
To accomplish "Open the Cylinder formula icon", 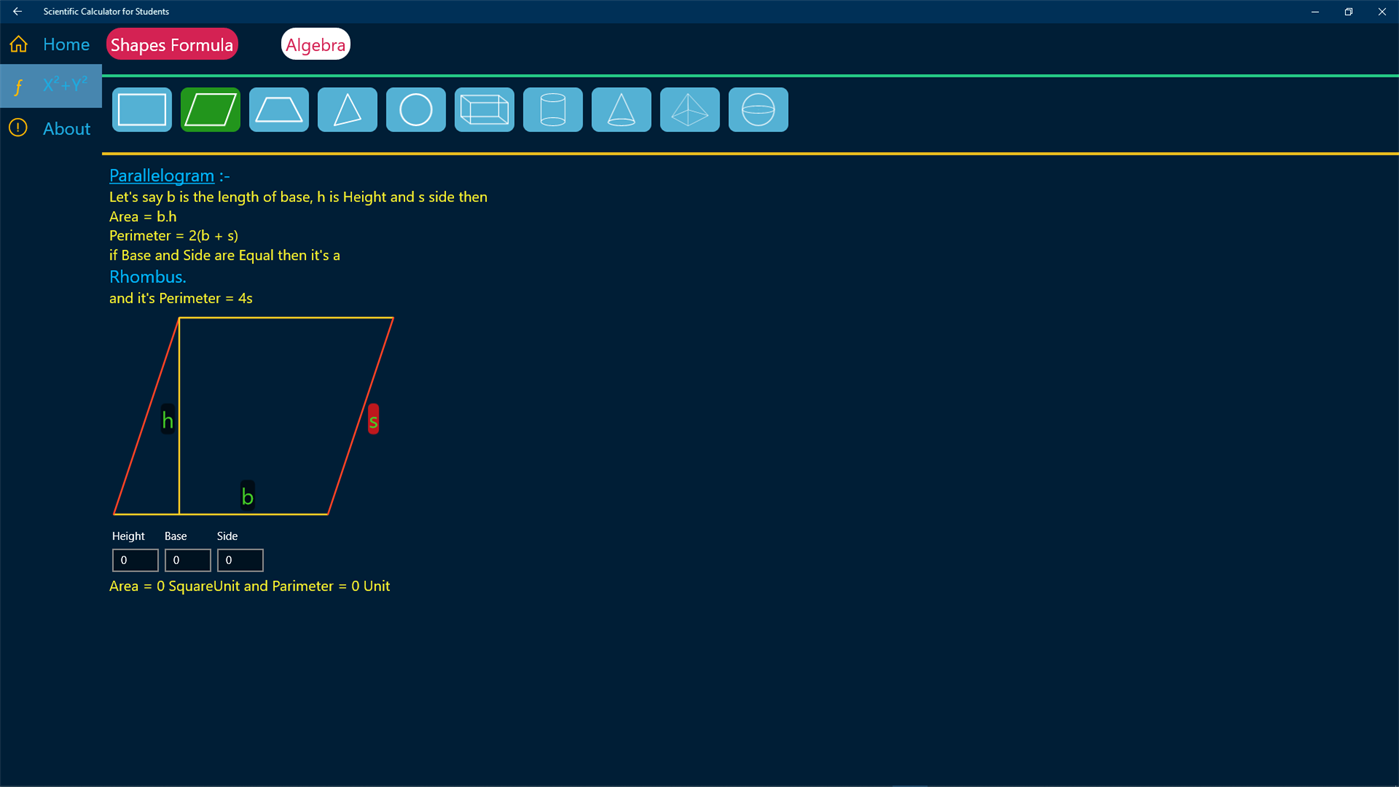I will 552,108.
